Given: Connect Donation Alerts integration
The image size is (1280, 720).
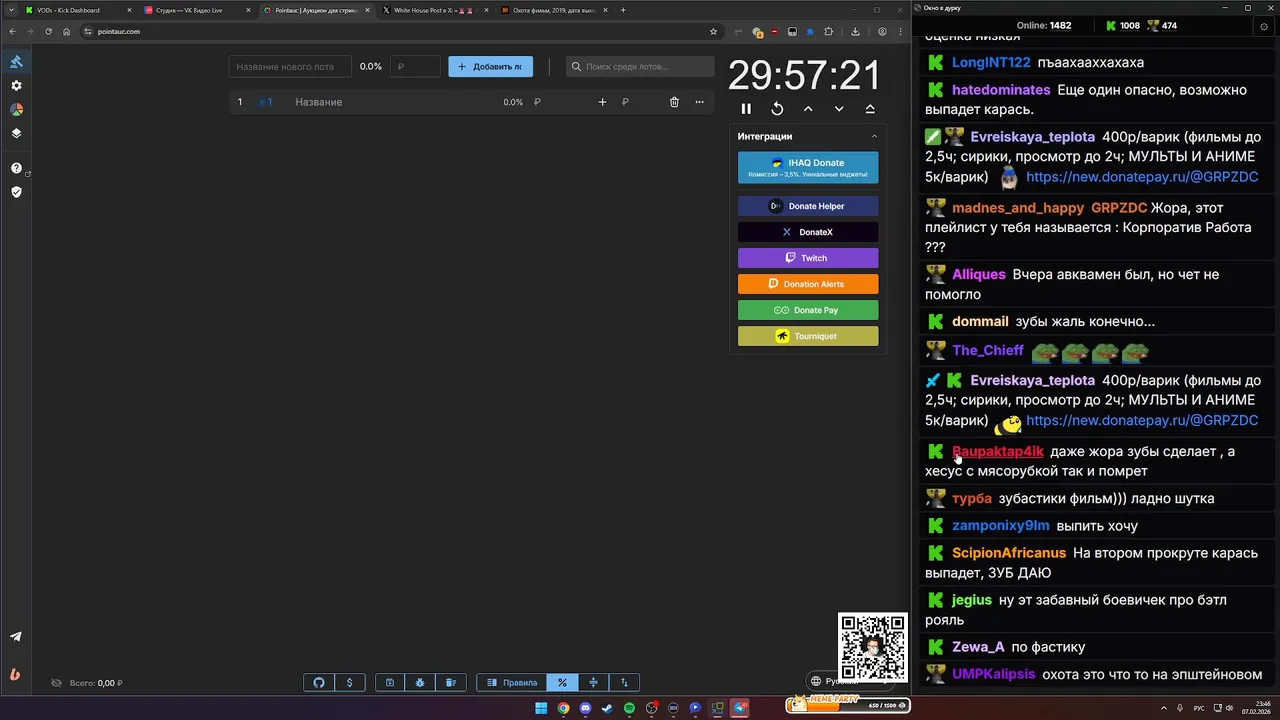Looking at the screenshot, I should (808, 284).
